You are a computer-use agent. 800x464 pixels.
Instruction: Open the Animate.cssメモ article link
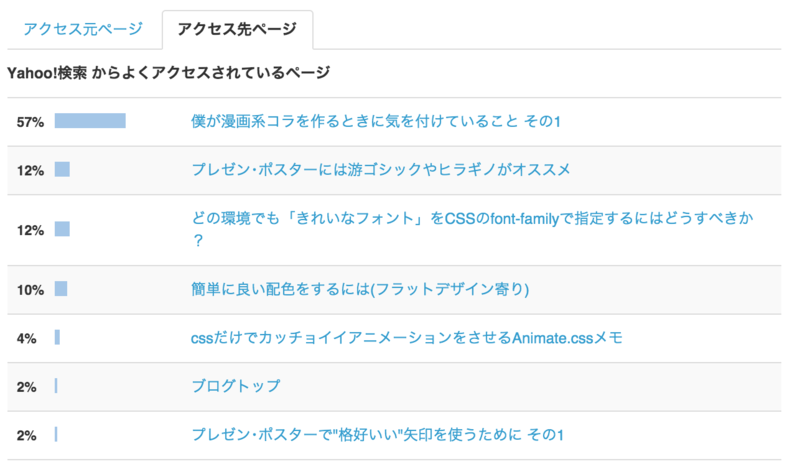[x=407, y=339]
